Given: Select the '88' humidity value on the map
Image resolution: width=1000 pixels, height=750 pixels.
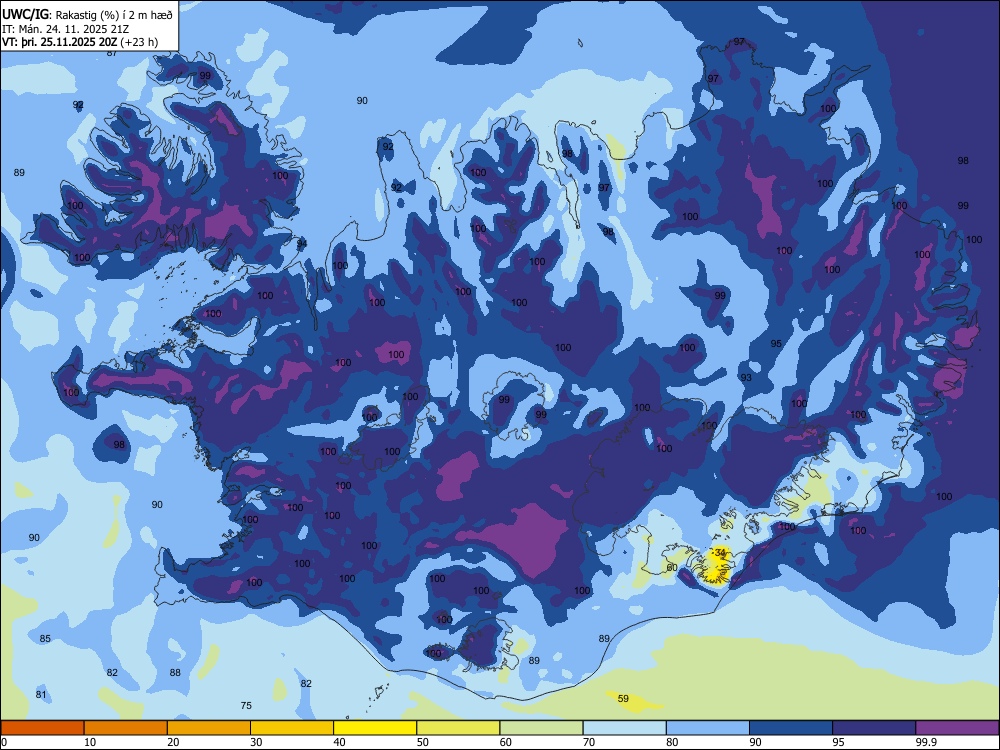Looking at the screenshot, I should [x=175, y=672].
